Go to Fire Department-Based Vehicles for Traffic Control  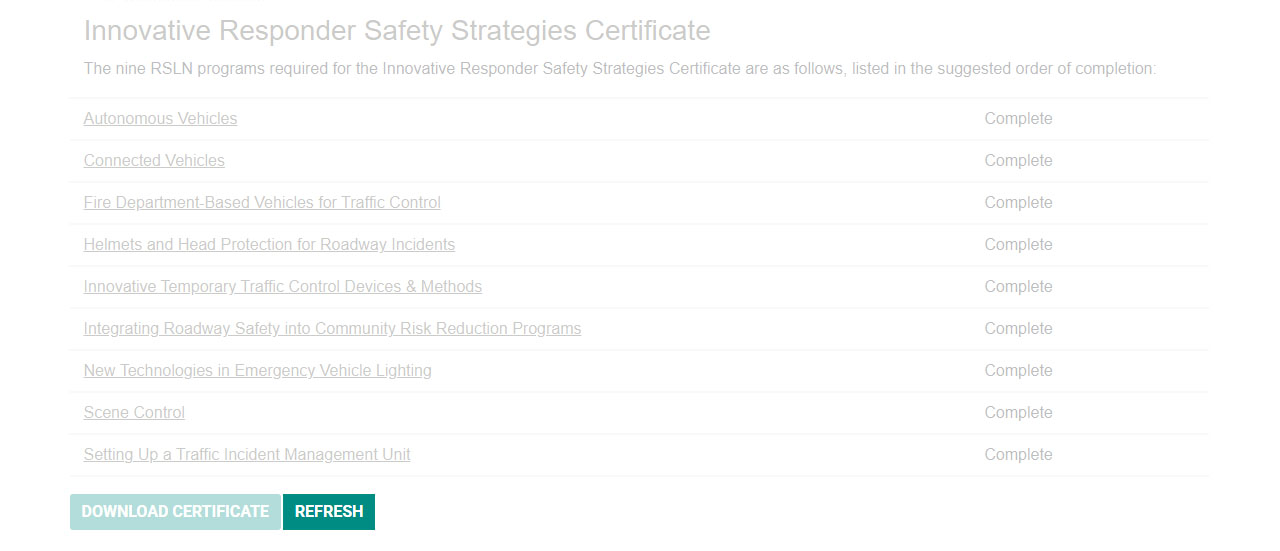click(x=262, y=203)
